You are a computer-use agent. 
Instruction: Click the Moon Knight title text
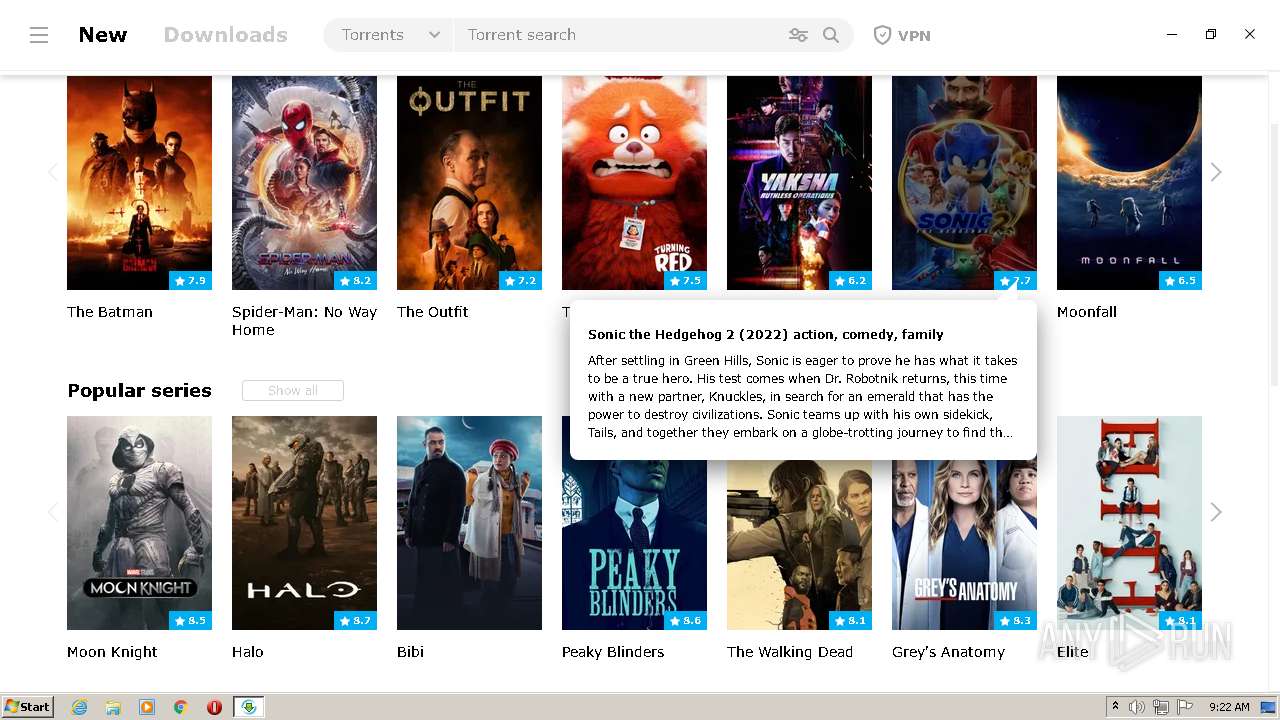[112, 652]
